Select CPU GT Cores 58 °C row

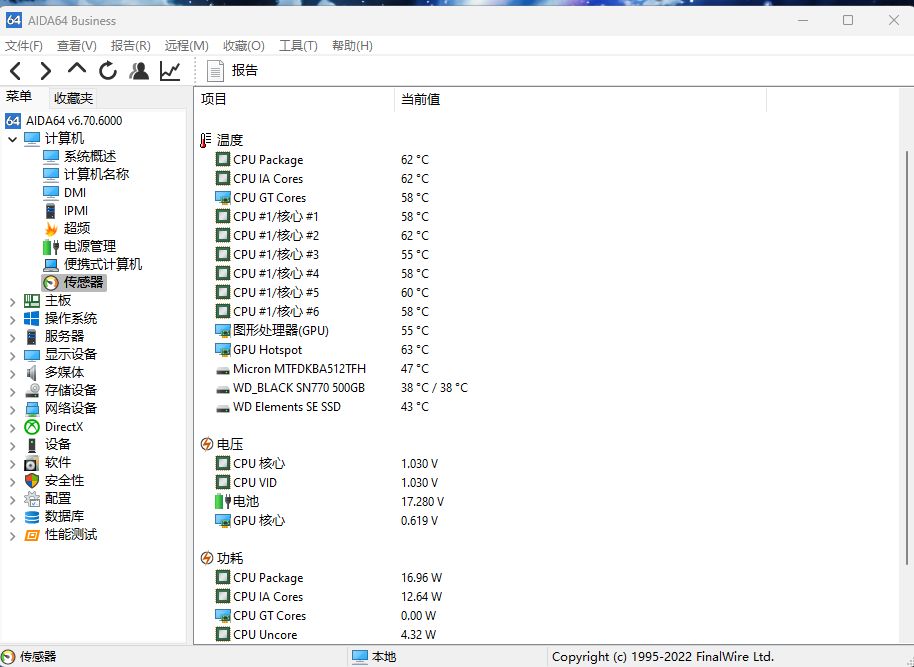coord(324,198)
